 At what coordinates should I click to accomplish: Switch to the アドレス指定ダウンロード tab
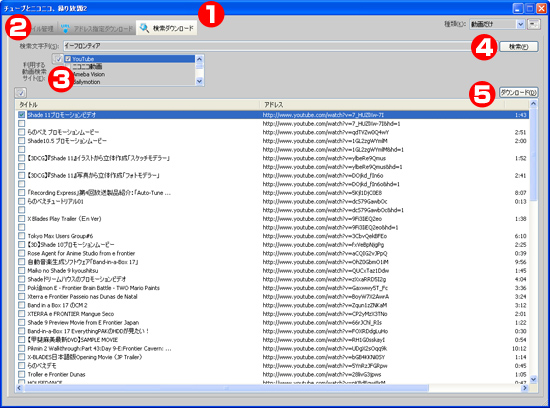pyautogui.click(x=97, y=28)
